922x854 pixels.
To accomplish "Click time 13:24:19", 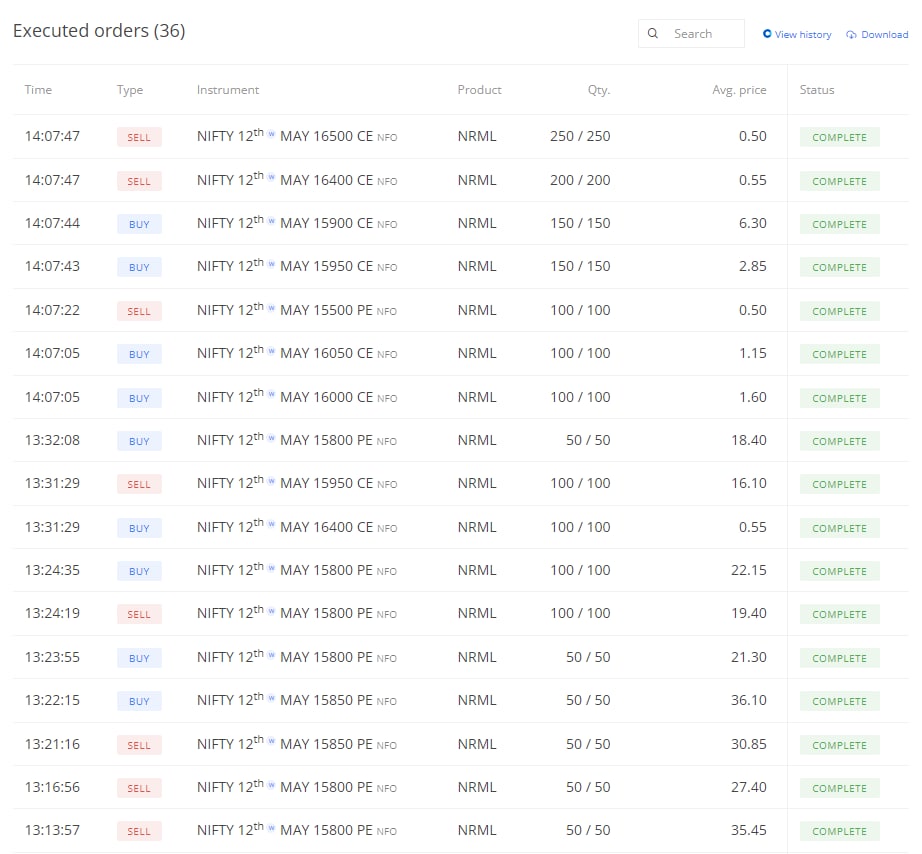I will click(x=52, y=613).
